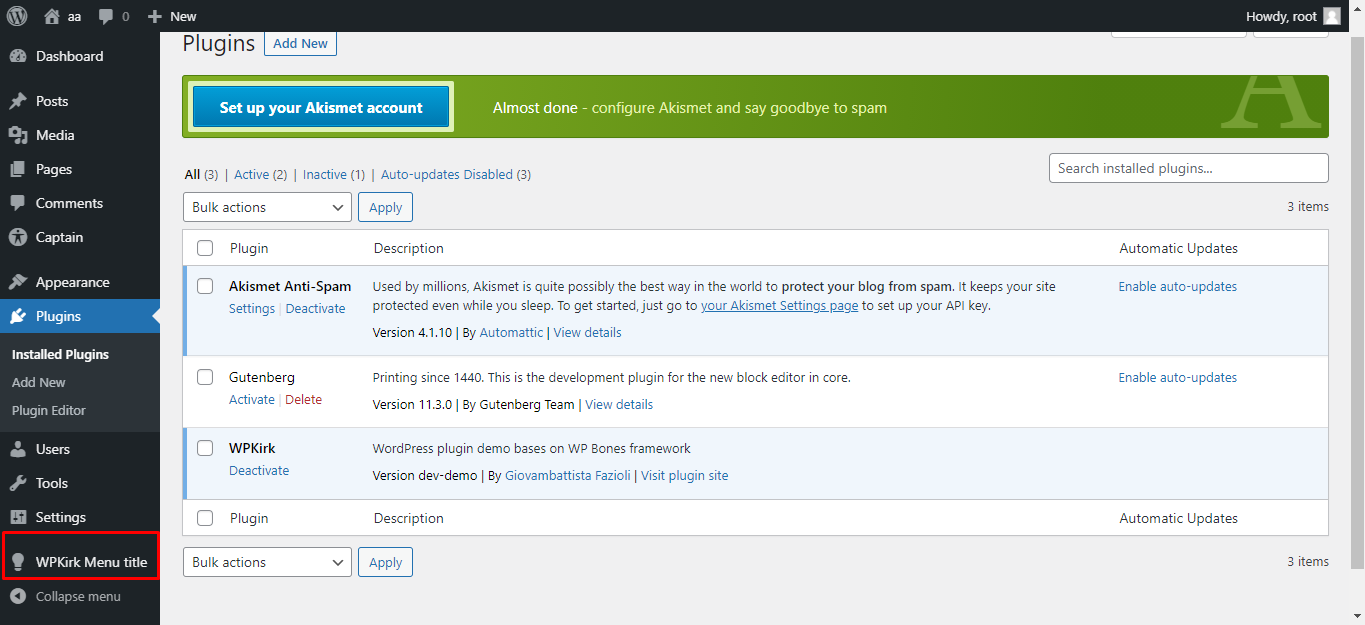The height and width of the screenshot is (625, 1365).
Task: Open the bottom Bulk actions dropdown
Action: [267, 562]
